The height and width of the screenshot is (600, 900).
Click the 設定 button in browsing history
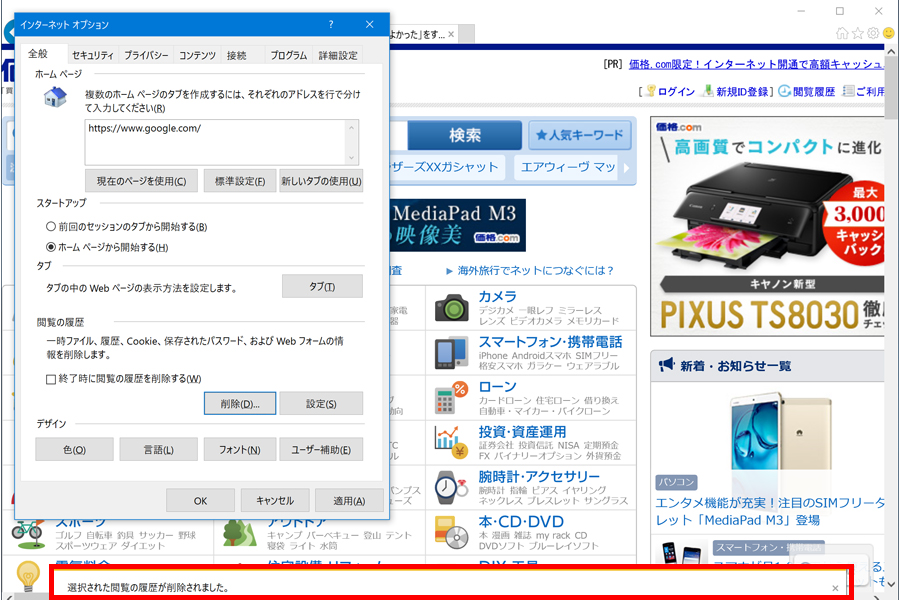coord(321,404)
